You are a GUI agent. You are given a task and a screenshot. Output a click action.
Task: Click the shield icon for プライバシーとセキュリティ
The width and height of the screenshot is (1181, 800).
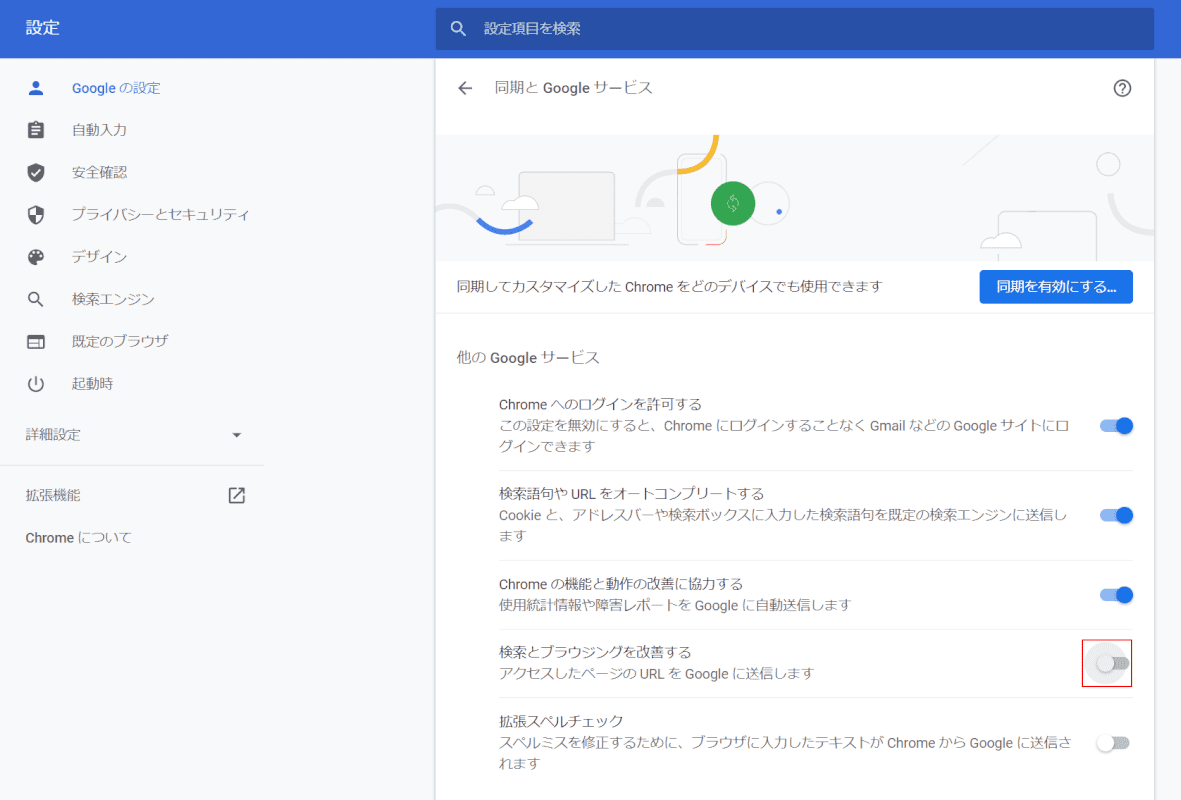tap(35, 215)
